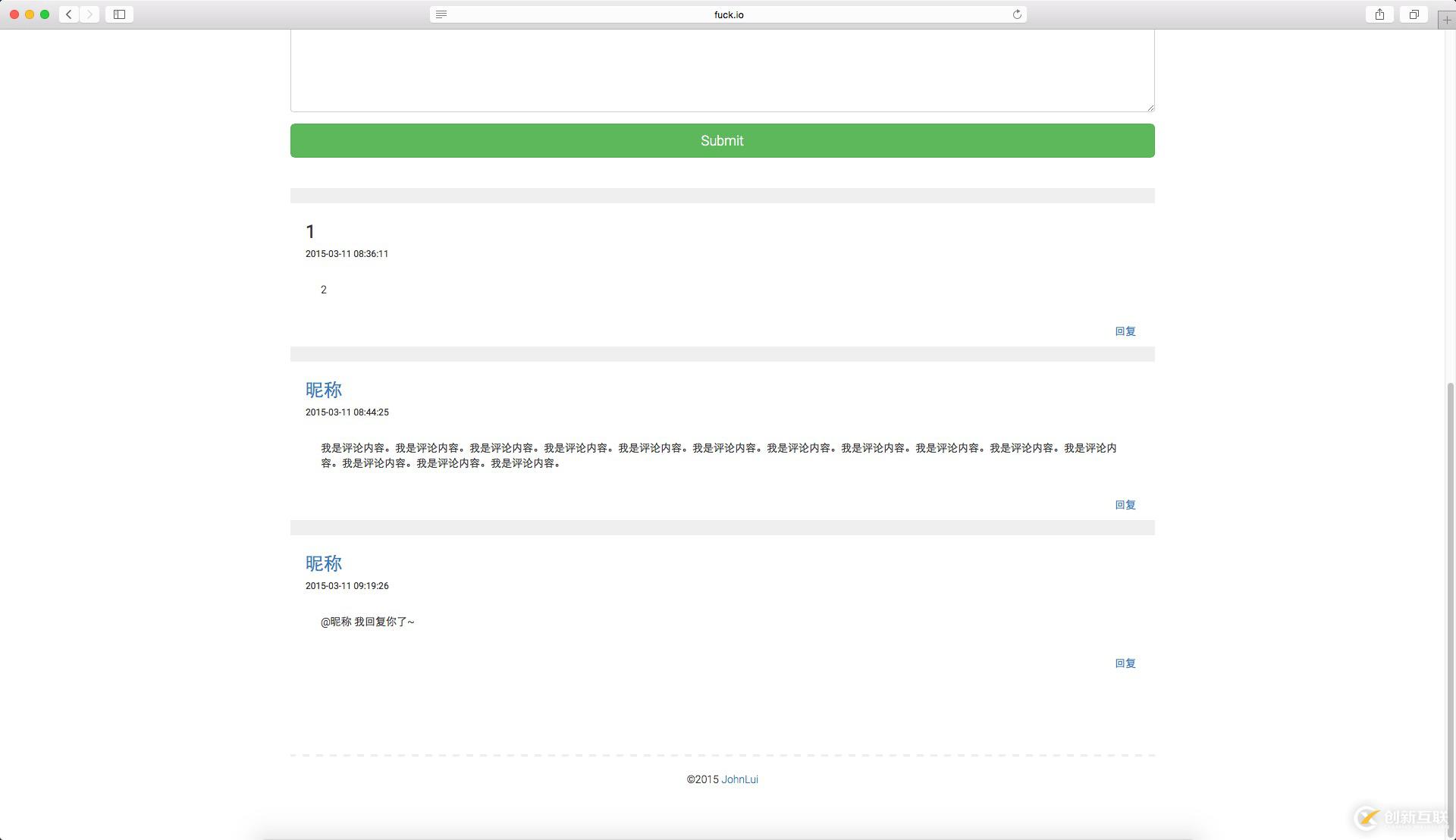The height and width of the screenshot is (840, 1456).
Task: Toggle fullscreen with green traffic light
Action: click(x=45, y=14)
